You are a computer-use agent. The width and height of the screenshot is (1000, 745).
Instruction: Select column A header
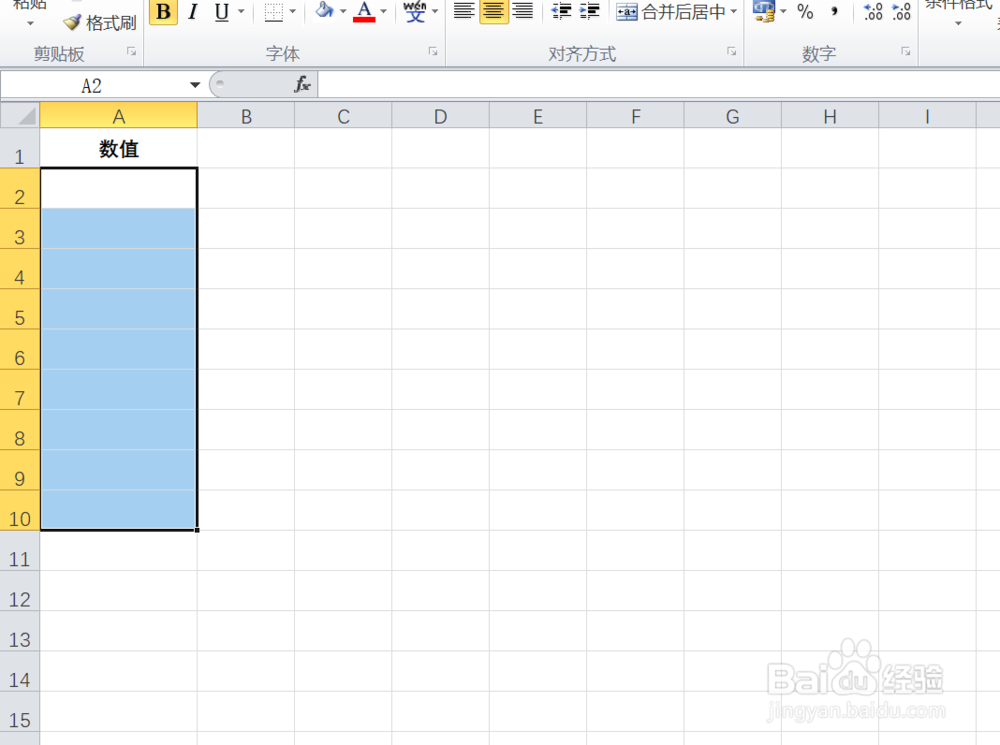[119, 116]
